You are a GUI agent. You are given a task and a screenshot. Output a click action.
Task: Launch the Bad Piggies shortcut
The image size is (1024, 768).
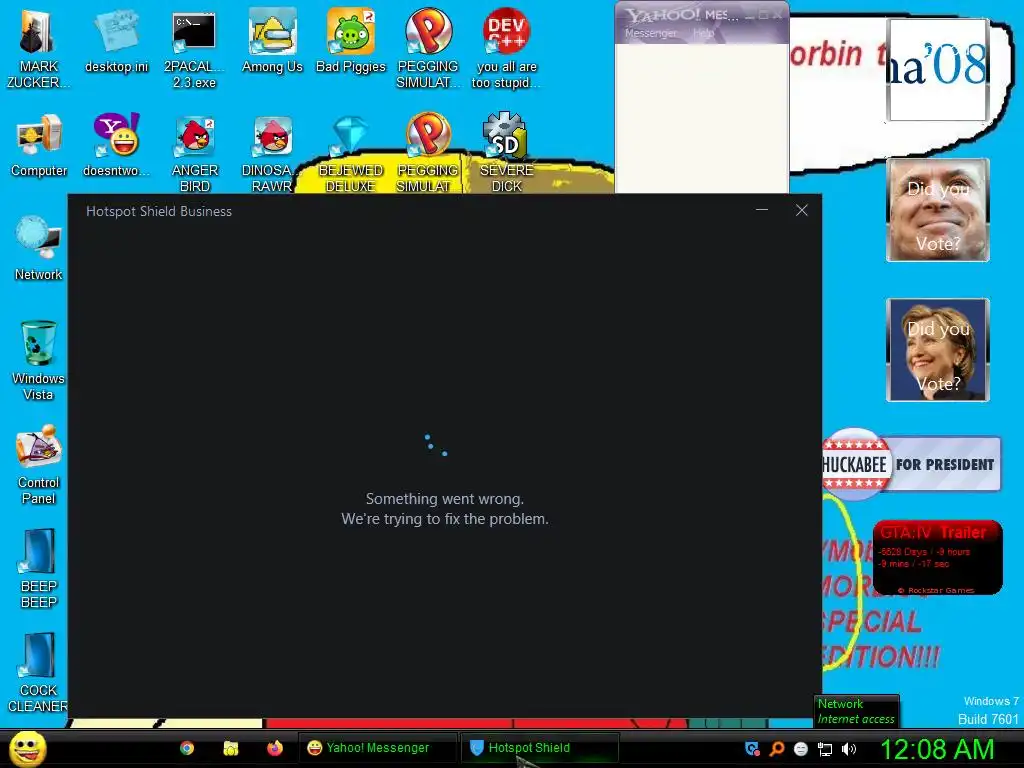[351, 42]
